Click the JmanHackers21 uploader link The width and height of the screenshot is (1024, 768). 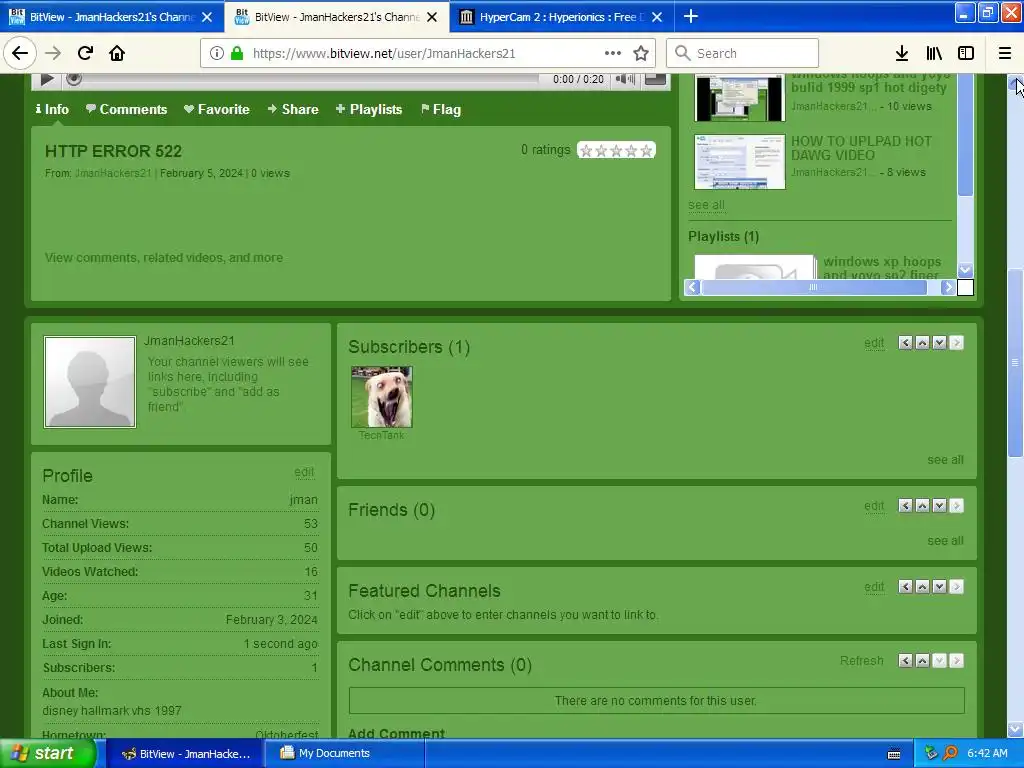pyautogui.click(x=113, y=173)
